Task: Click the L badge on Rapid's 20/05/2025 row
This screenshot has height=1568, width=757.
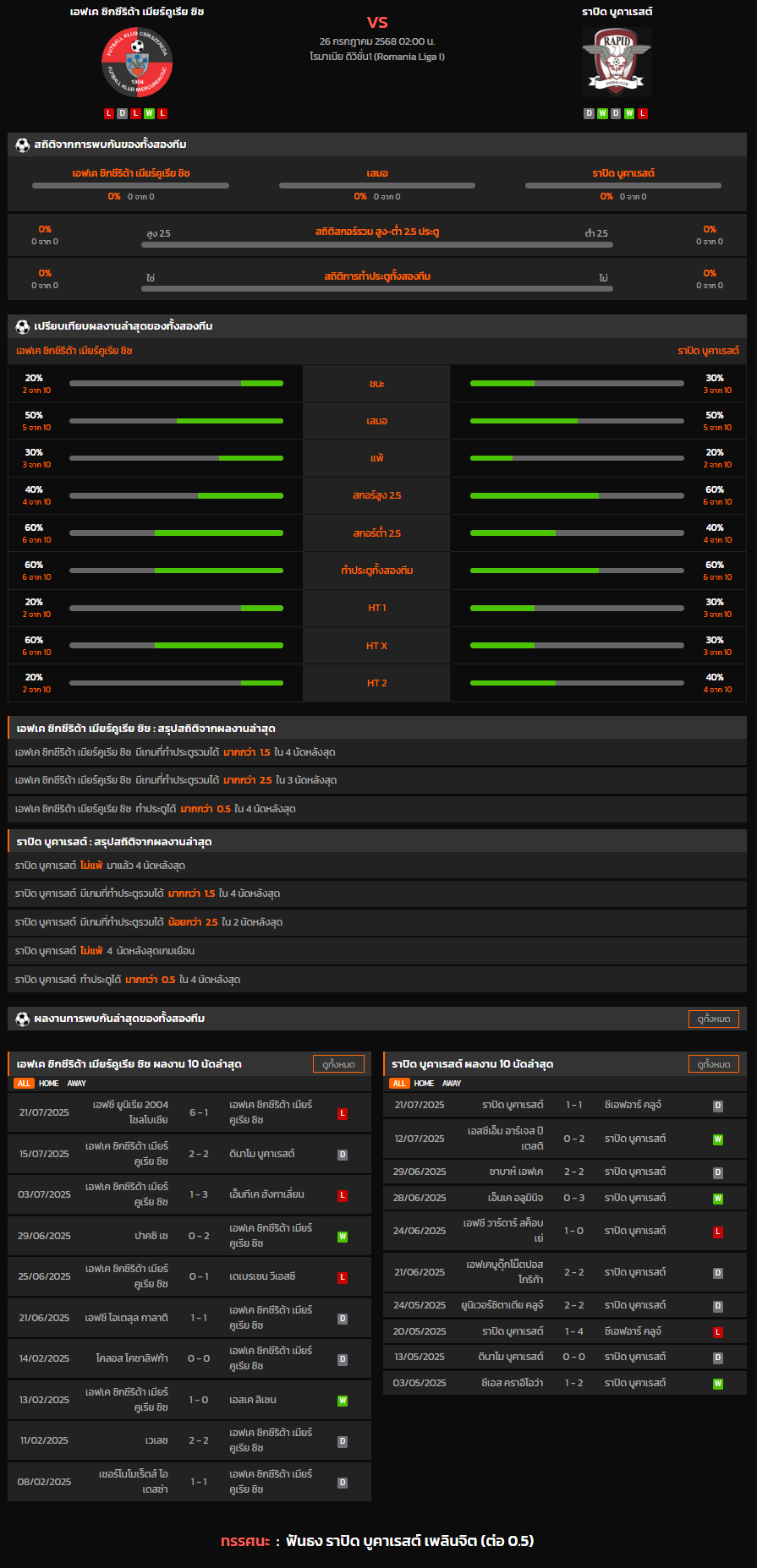Action: click(x=718, y=1332)
